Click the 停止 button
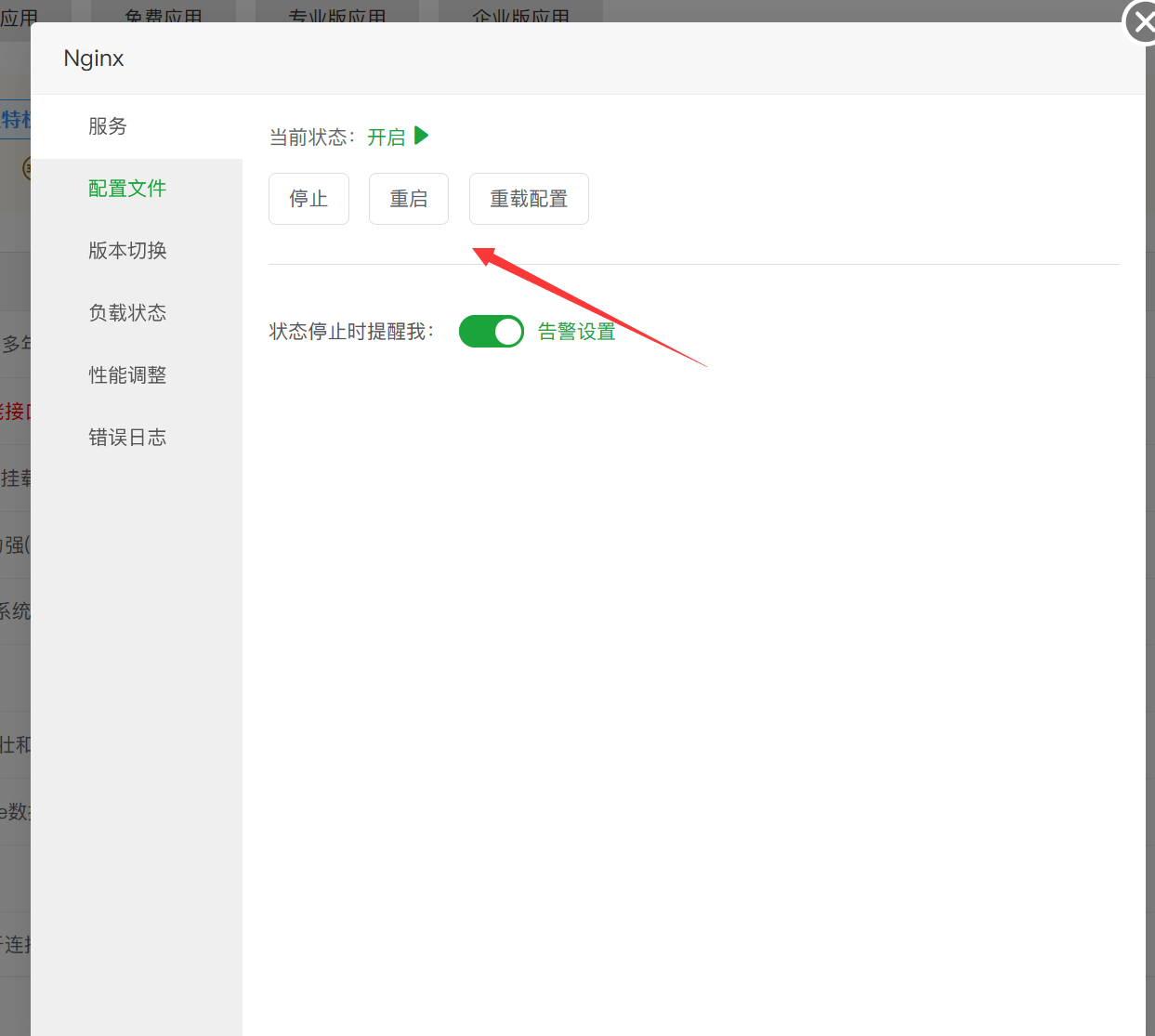 point(308,199)
